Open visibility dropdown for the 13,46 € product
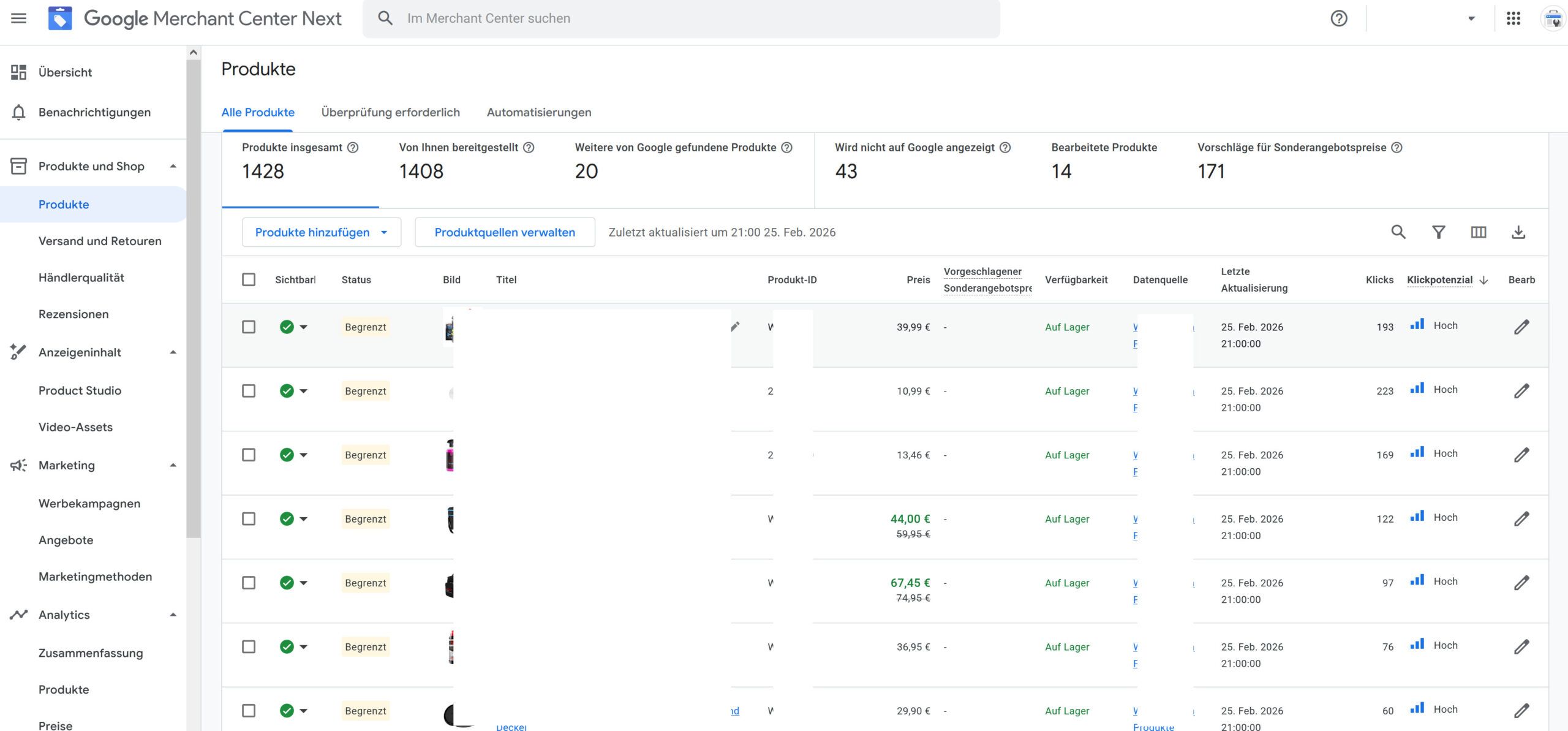The width and height of the screenshot is (1568, 731). [303, 455]
